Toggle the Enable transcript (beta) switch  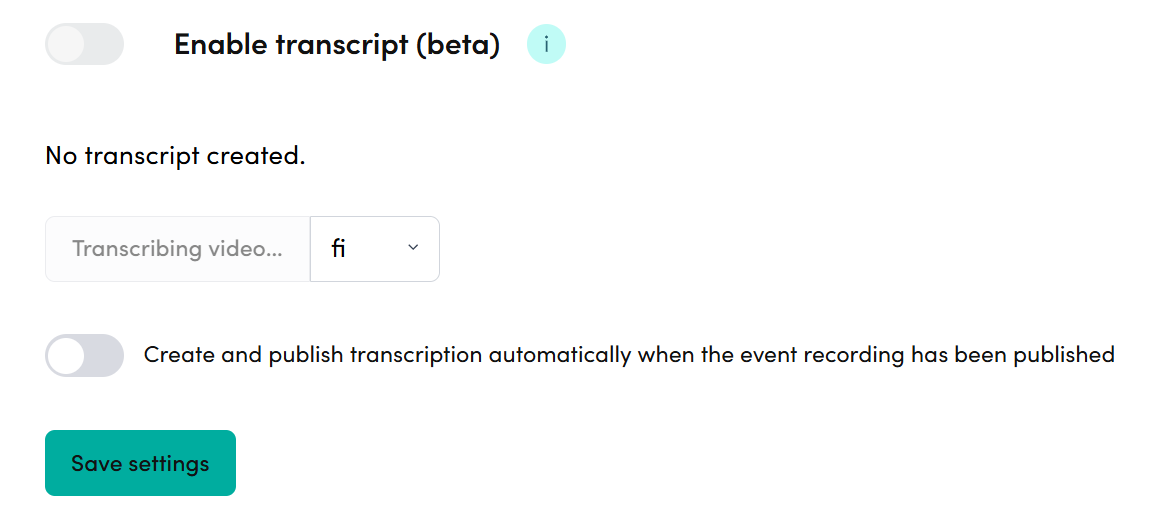pyautogui.click(x=84, y=45)
